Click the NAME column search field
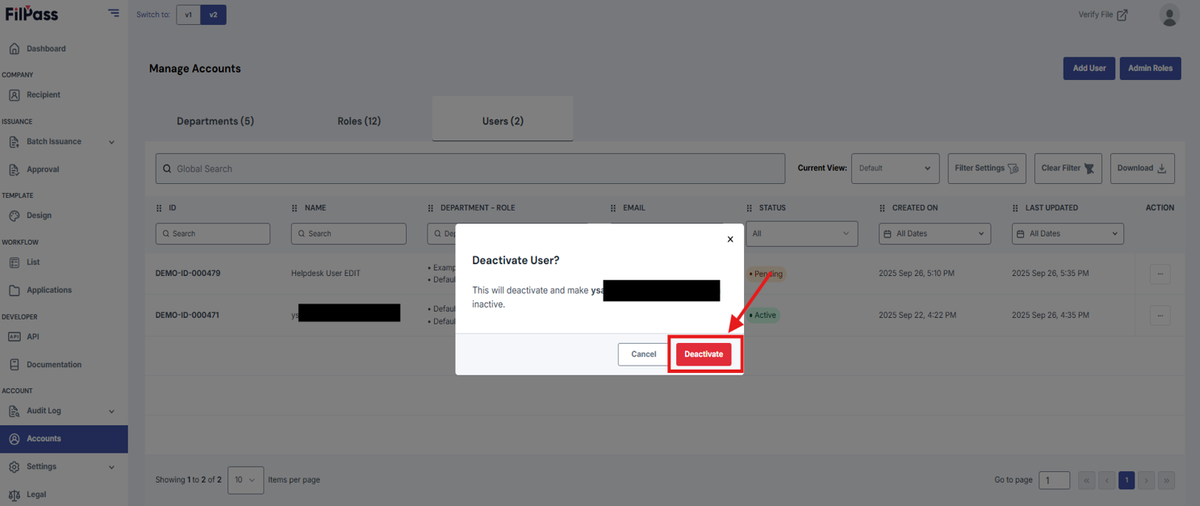 point(348,233)
